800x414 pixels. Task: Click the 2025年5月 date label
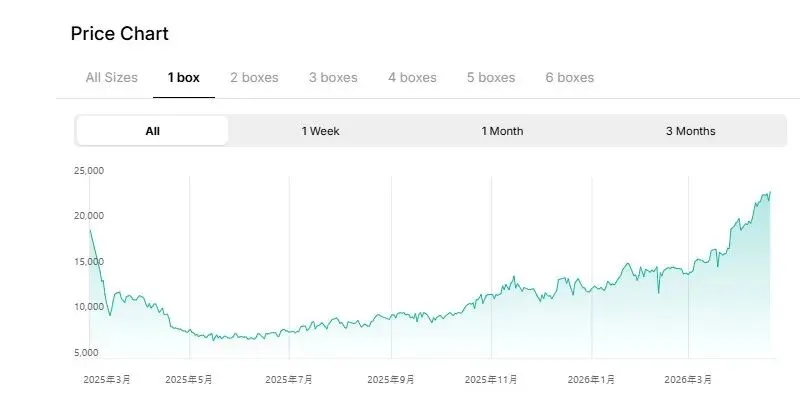(x=189, y=380)
